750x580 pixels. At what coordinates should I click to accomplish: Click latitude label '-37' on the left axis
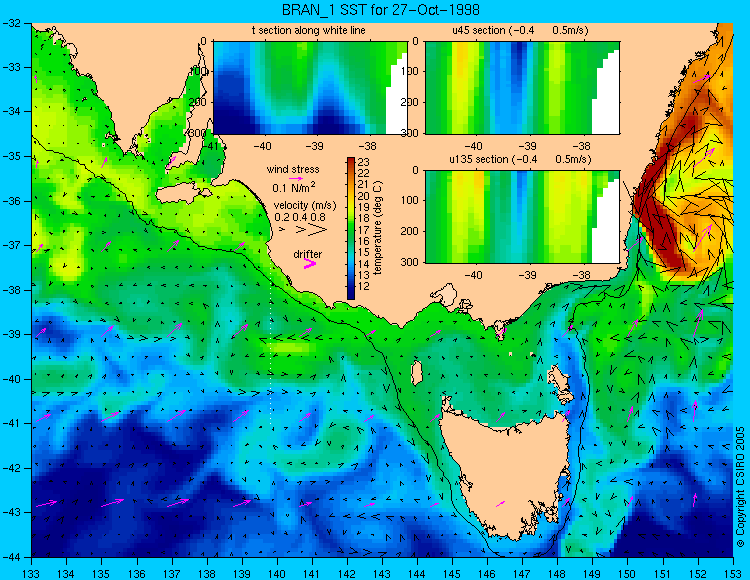tap(14, 245)
